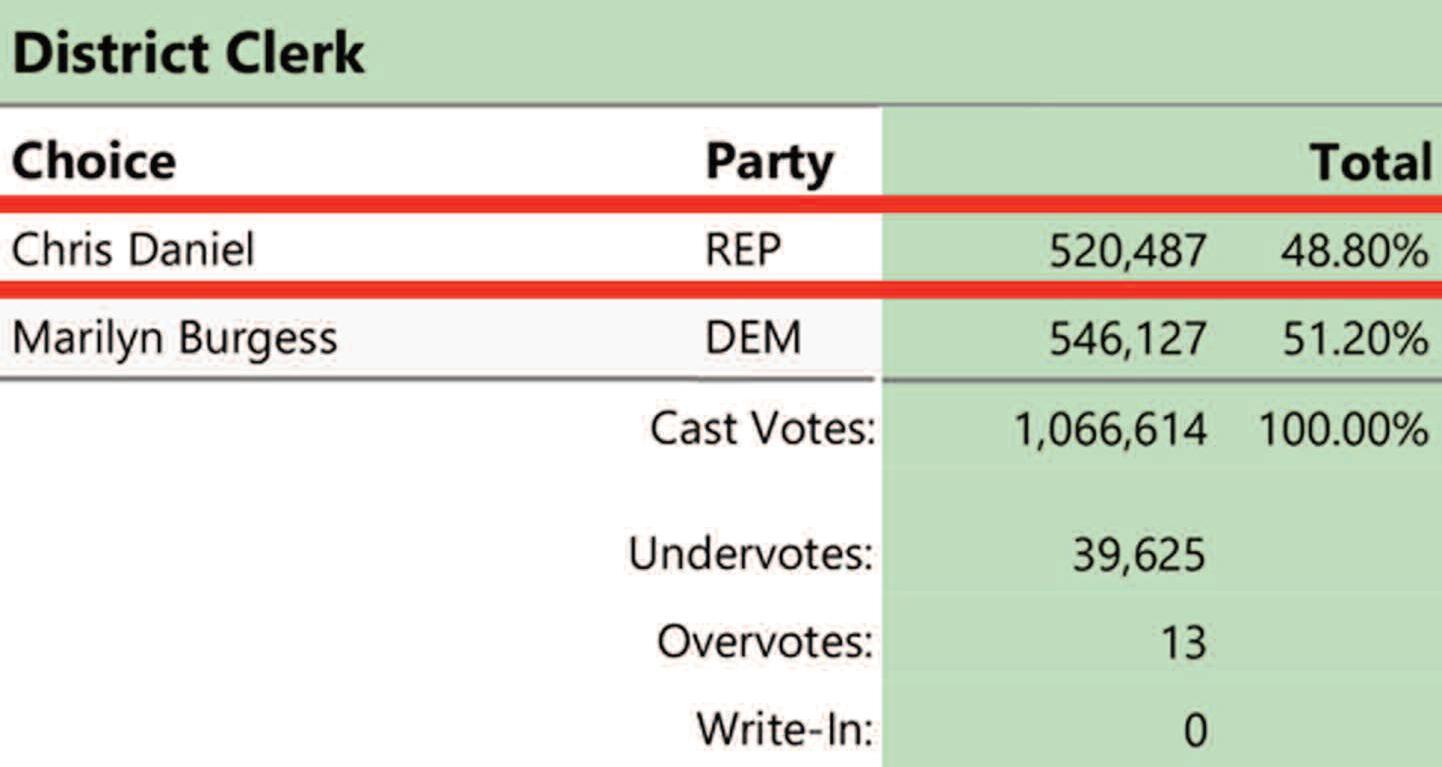Click Chris Daniel's 520,487 vote count
Viewport: 1442px width, 767px height.
coord(1127,252)
